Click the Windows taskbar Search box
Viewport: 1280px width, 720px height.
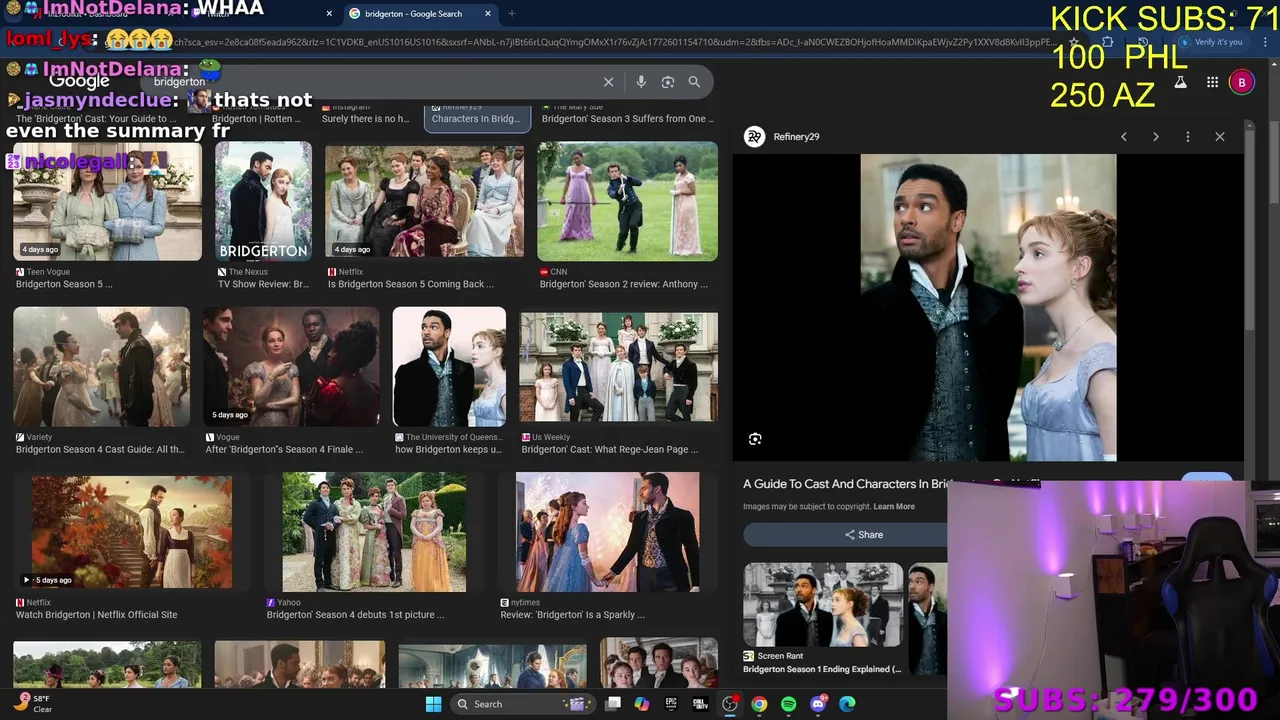(521, 704)
